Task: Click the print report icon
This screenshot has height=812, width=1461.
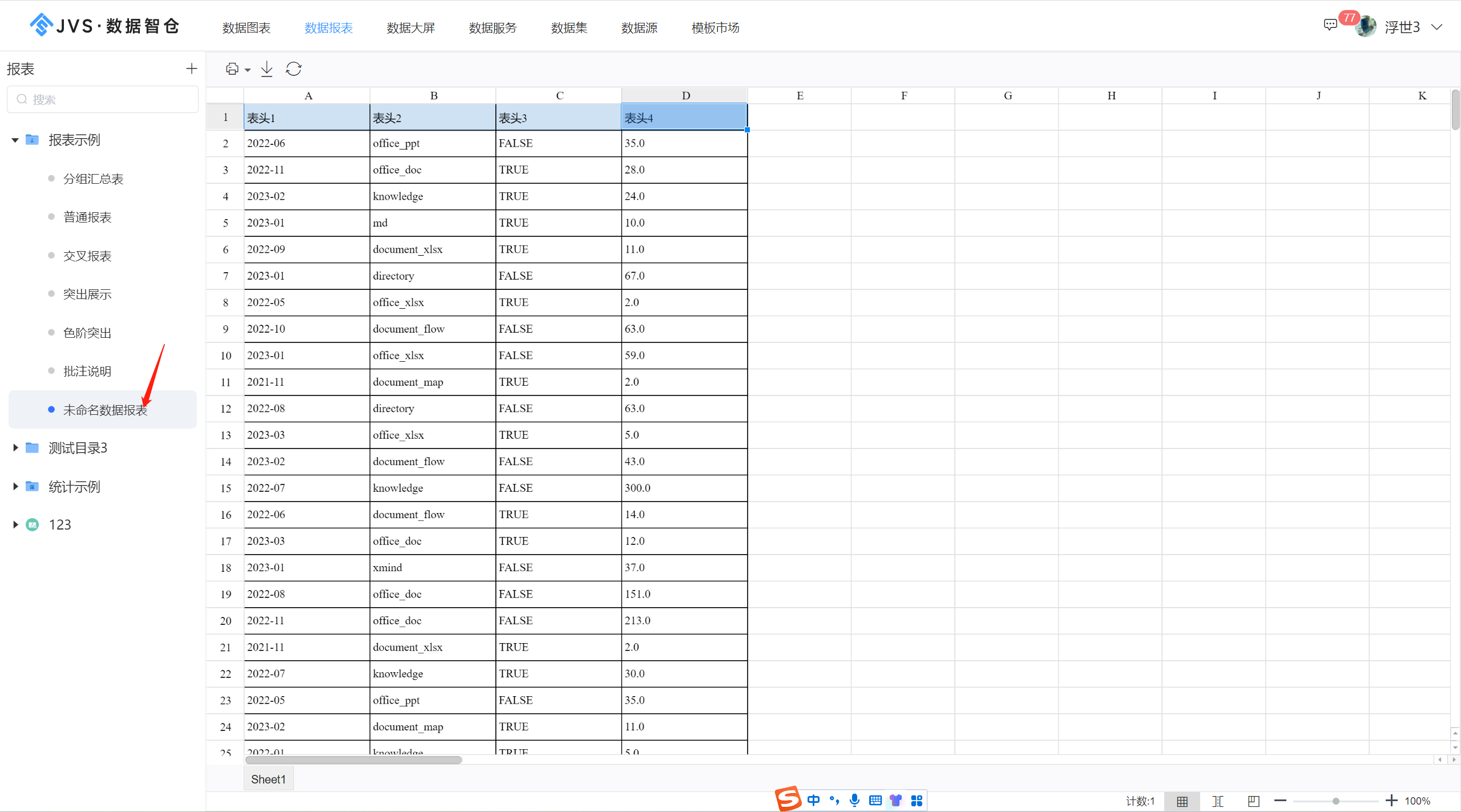Action: [231, 68]
